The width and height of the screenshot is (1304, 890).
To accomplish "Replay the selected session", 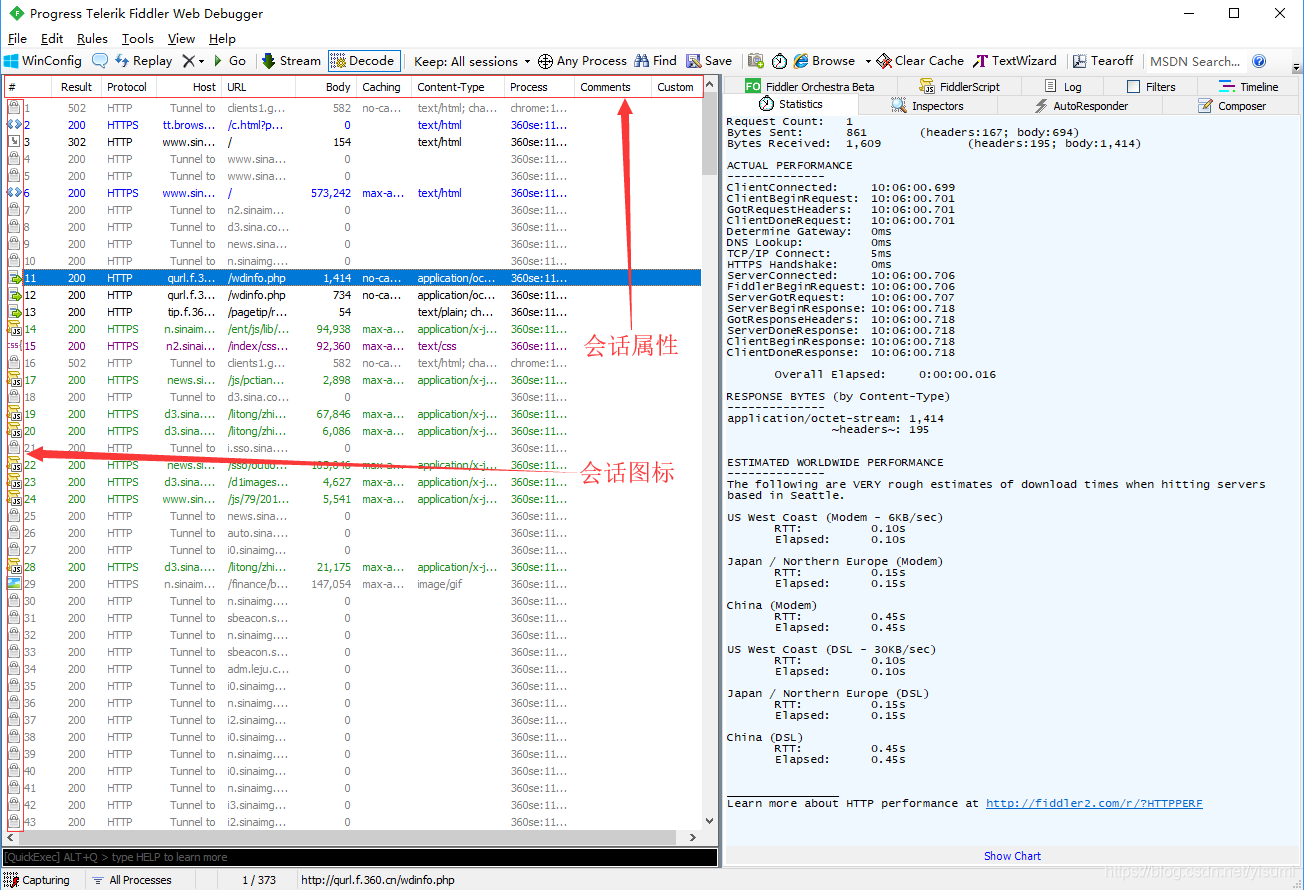I will click(x=143, y=61).
